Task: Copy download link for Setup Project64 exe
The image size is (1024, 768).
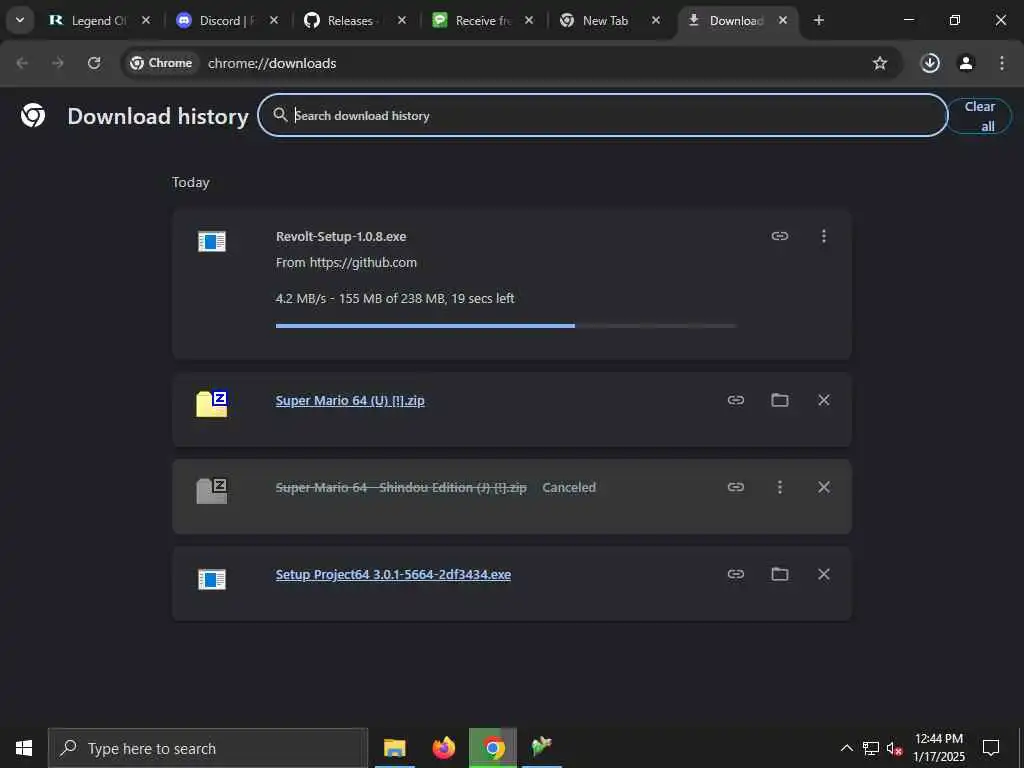Action: [736, 574]
